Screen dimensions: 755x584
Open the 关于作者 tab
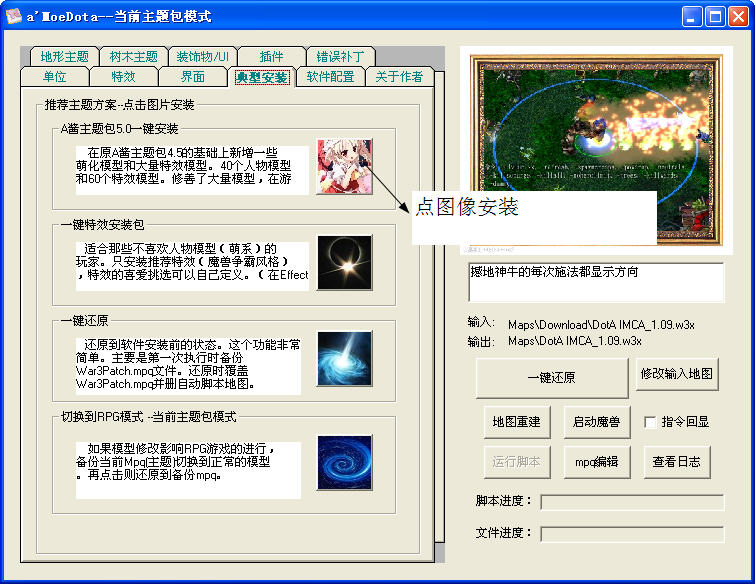tap(399, 77)
